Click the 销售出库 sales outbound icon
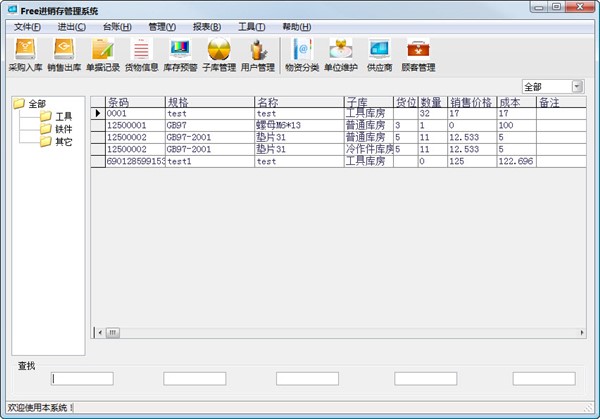This screenshot has height=419, width=600. (64, 55)
